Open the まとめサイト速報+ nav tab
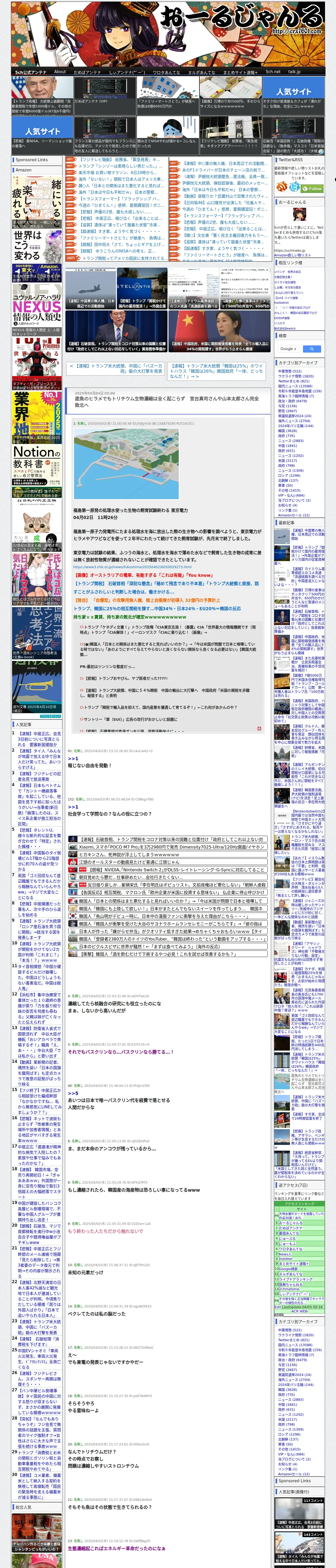Screen dimensions: 336x1568 pos(240,72)
